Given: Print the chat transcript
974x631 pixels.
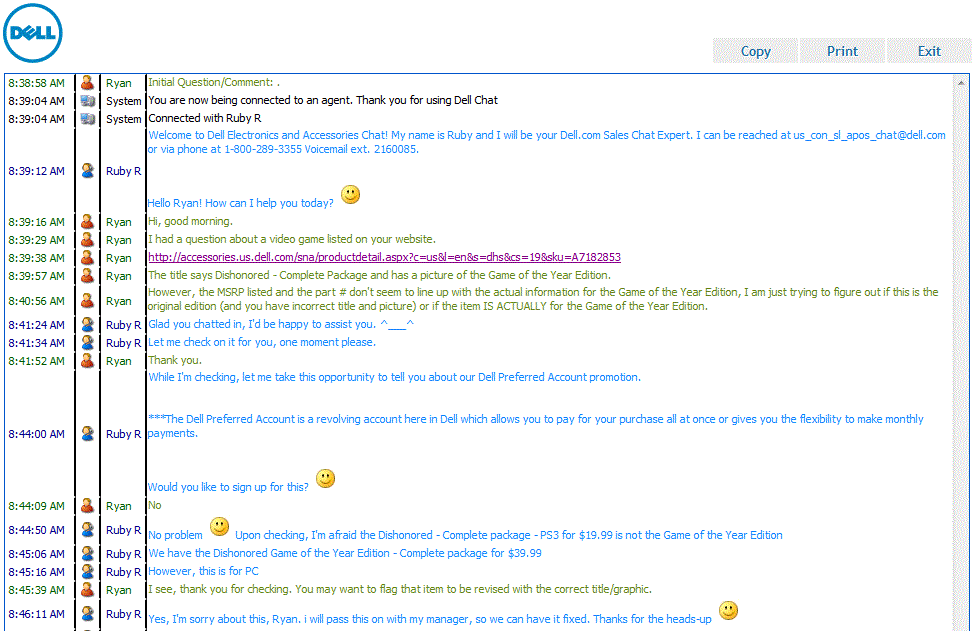Looking at the screenshot, I should [842, 51].
